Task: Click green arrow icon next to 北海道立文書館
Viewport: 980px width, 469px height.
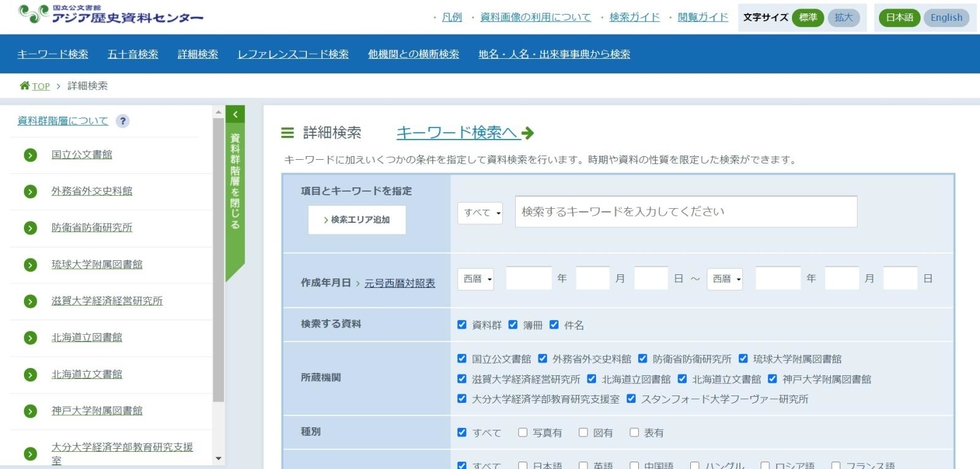Action: point(31,375)
